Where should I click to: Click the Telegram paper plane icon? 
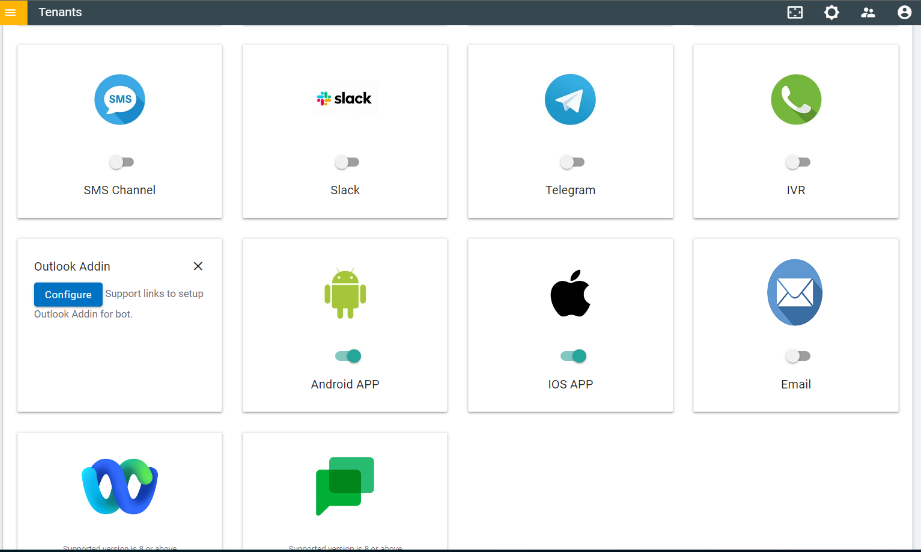[x=570, y=99]
